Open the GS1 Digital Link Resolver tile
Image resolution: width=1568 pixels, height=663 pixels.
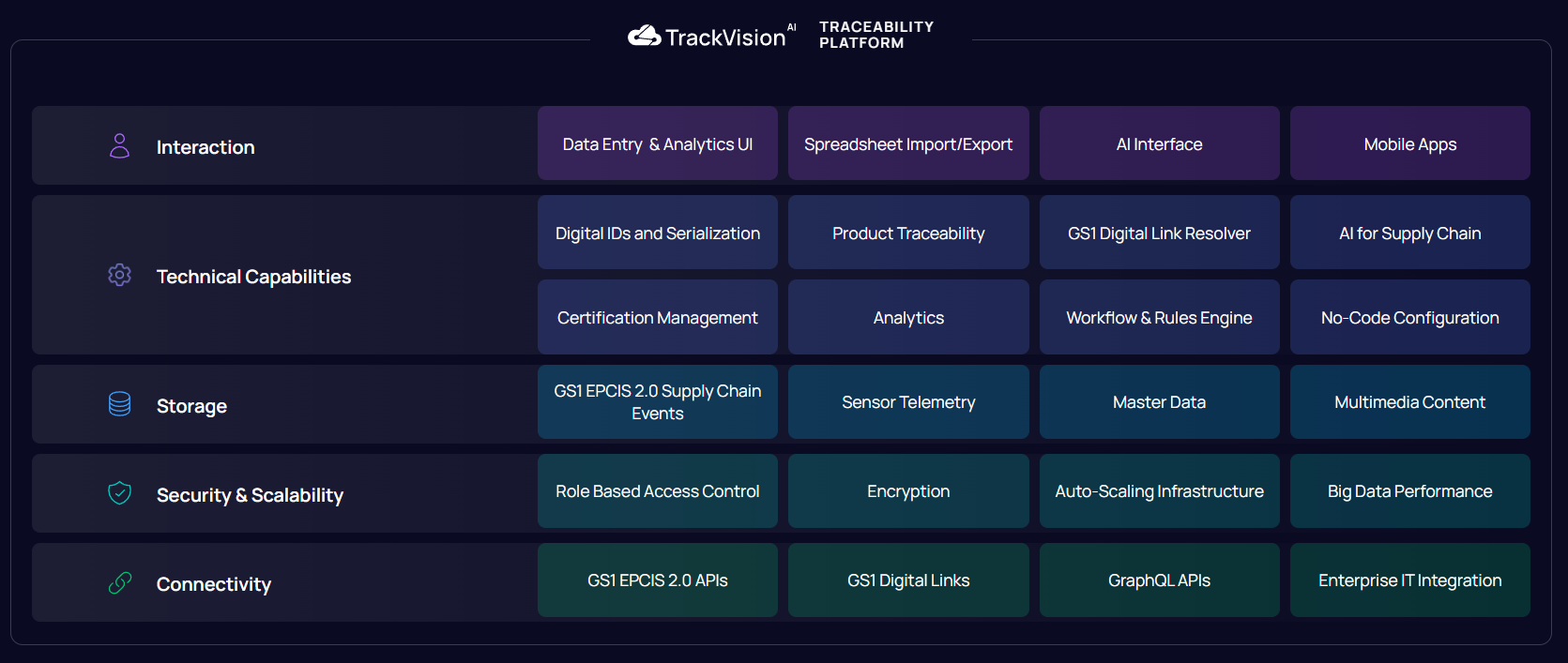1159,233
